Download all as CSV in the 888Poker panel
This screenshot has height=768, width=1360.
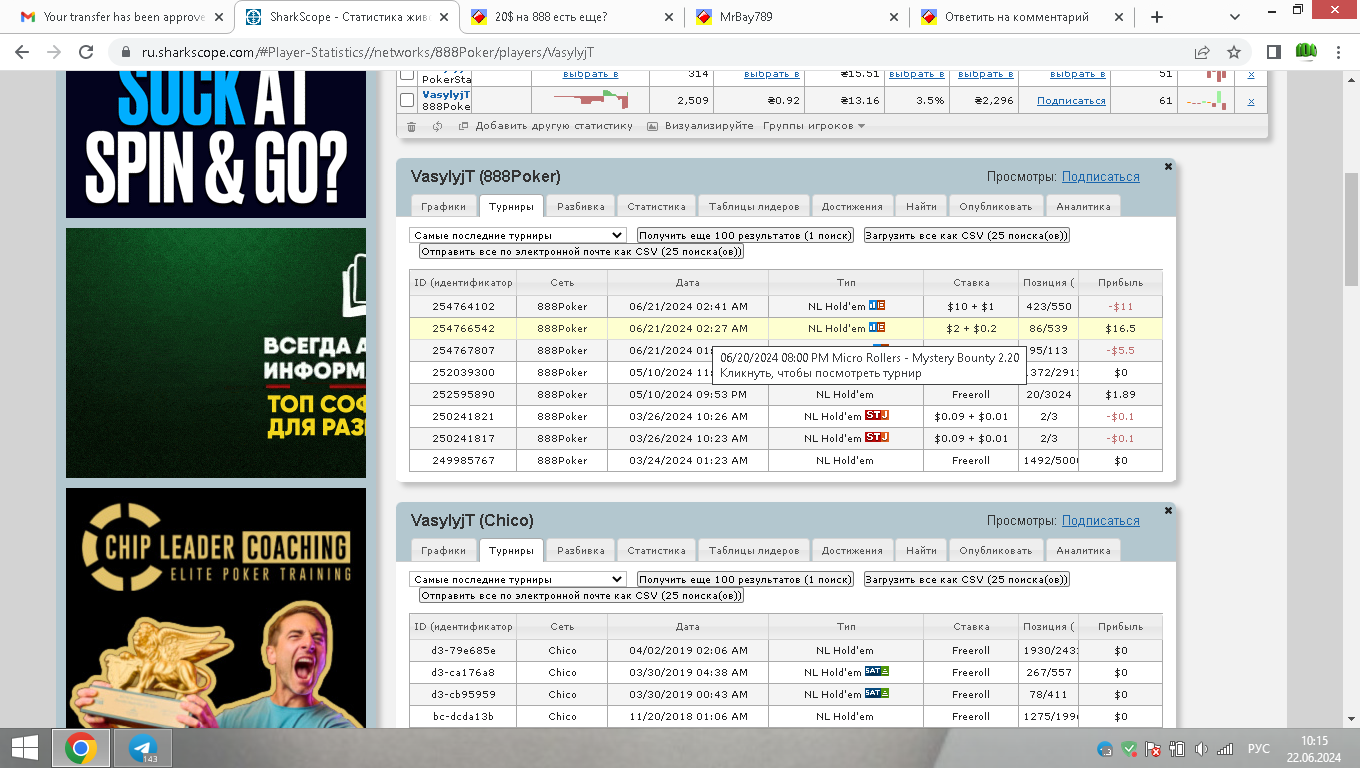(x=967, y=235)
